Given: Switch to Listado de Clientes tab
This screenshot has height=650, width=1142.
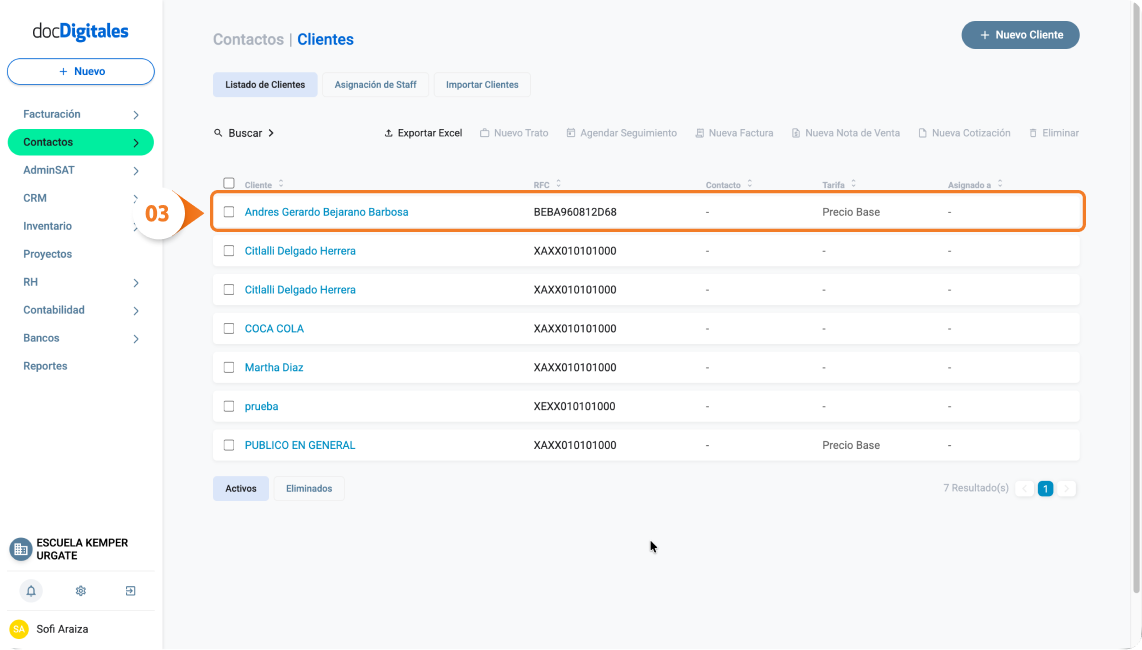Looking at the screenshot, I should point(265,85).
